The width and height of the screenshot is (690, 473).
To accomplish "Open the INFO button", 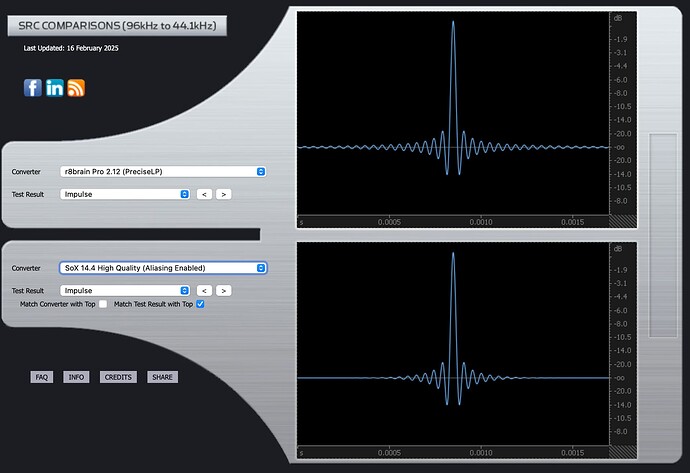I will pos(76,377).
